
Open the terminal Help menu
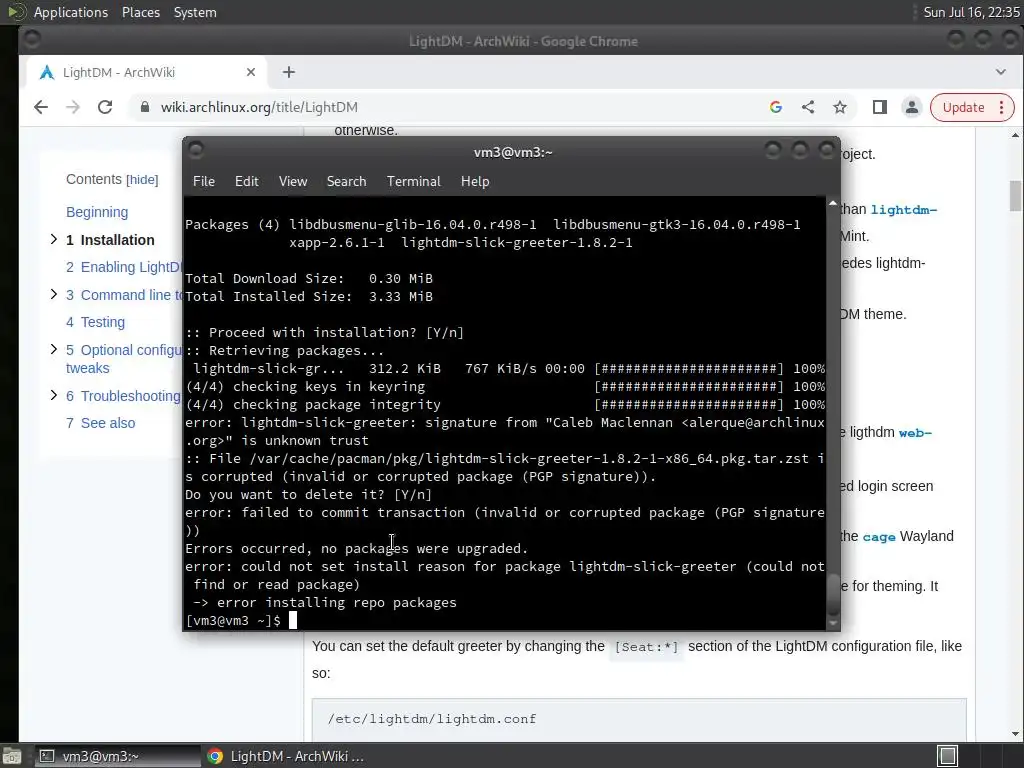pos(475,182)
